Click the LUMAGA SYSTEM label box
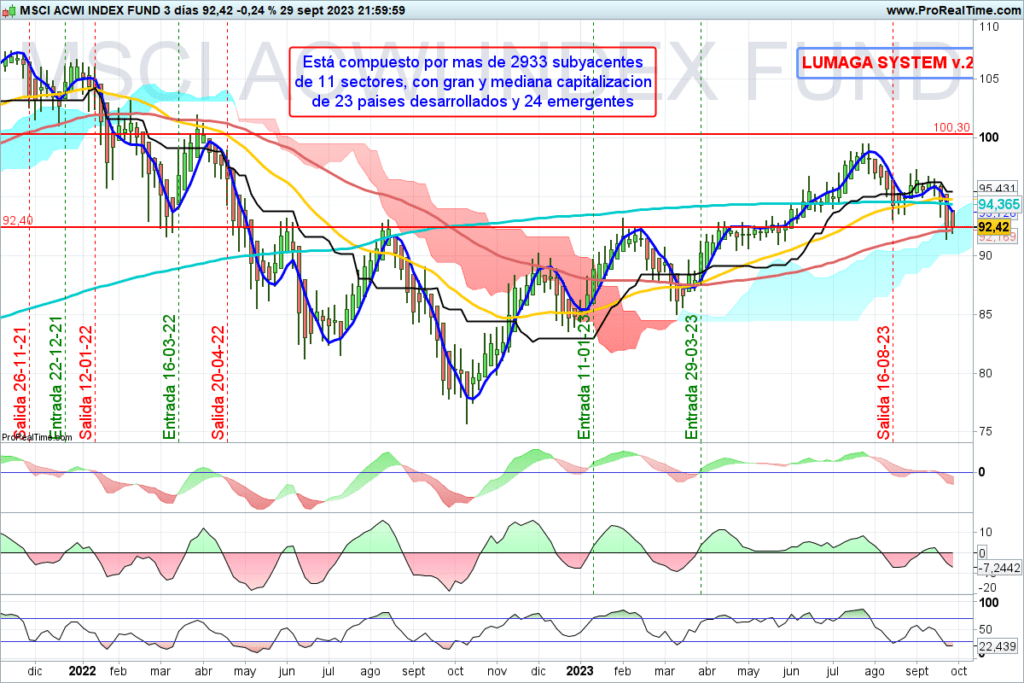1024x683 pixels. tap(885, 63)
